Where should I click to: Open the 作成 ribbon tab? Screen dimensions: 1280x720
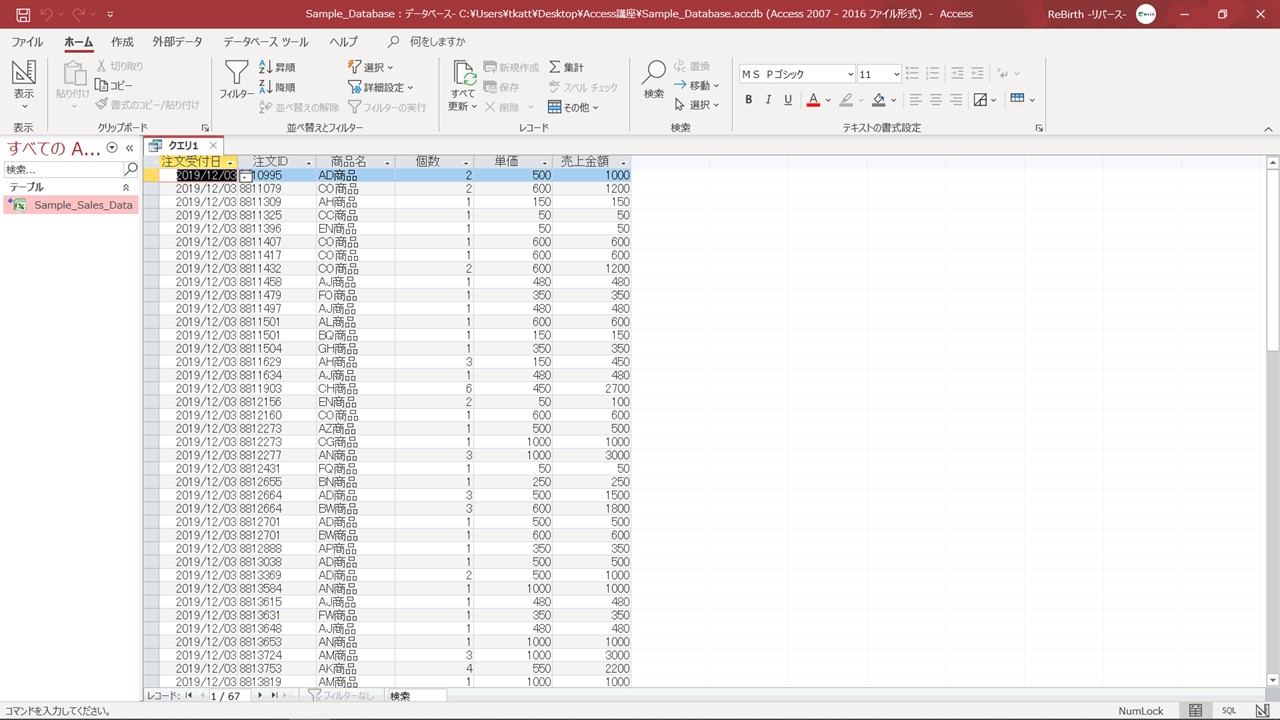(x=122, y=42)
